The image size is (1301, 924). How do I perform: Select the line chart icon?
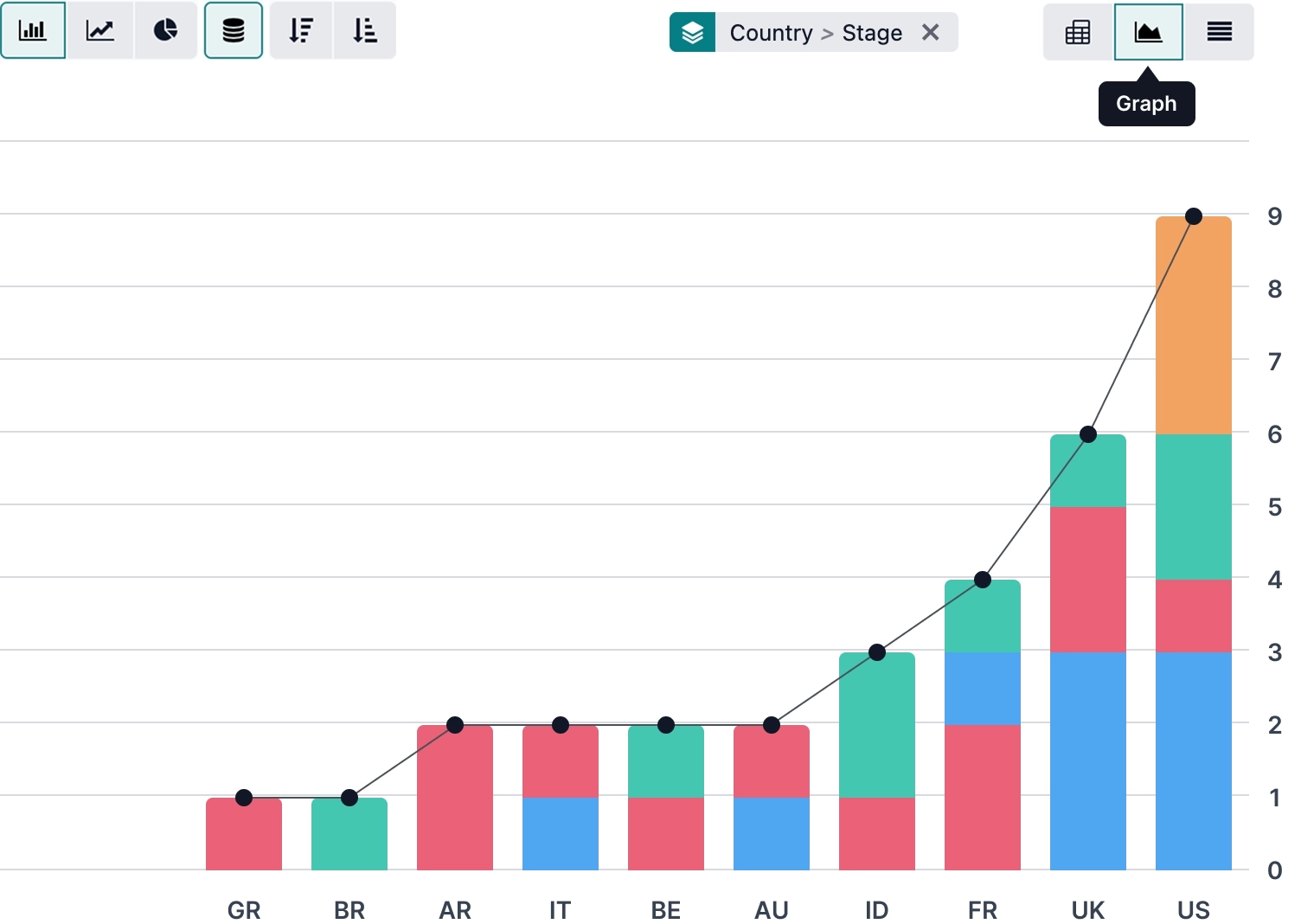click(100, 31)
